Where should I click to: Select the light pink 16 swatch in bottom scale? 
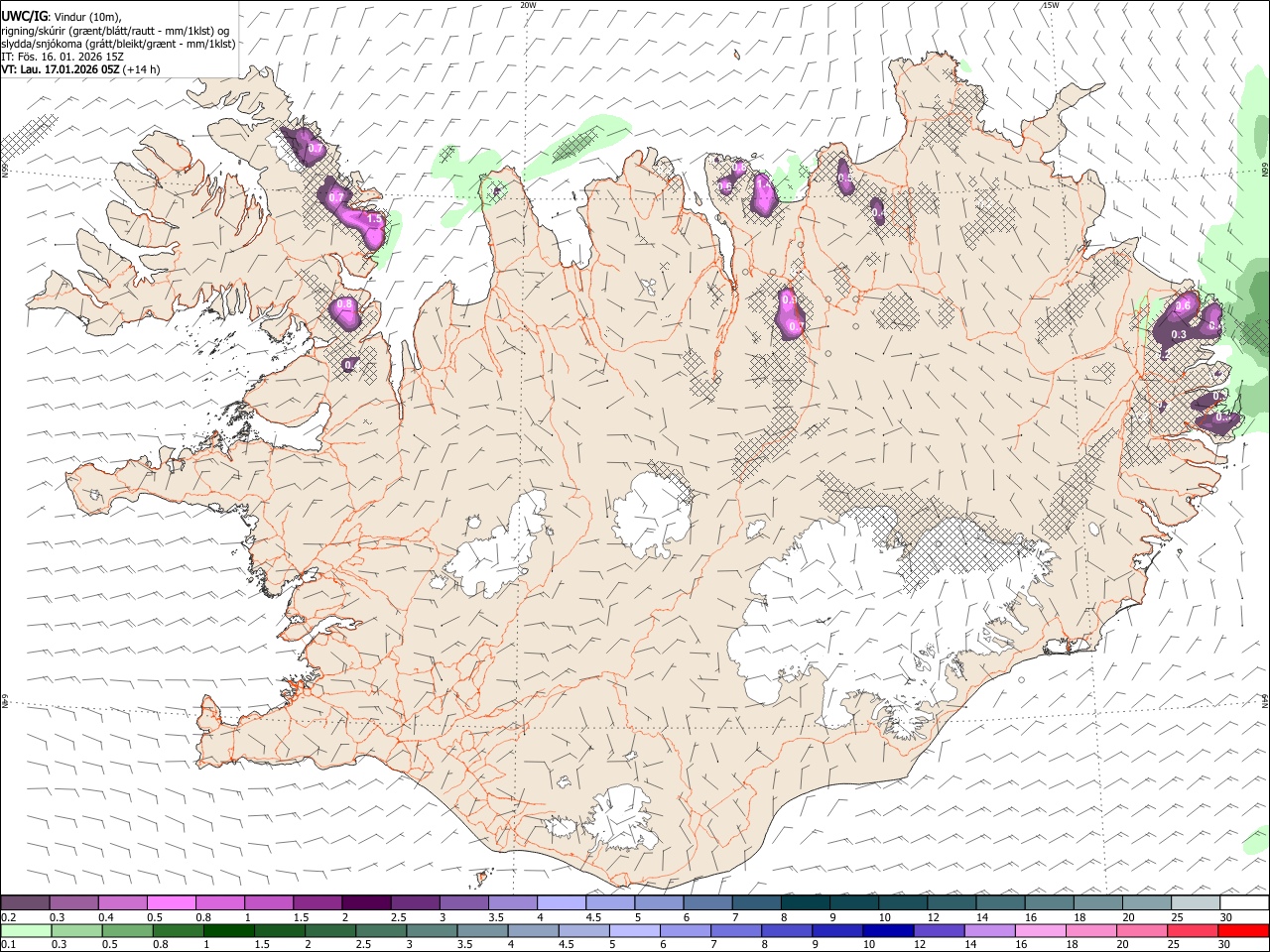pyautogui.click(x=1041, y=930)
